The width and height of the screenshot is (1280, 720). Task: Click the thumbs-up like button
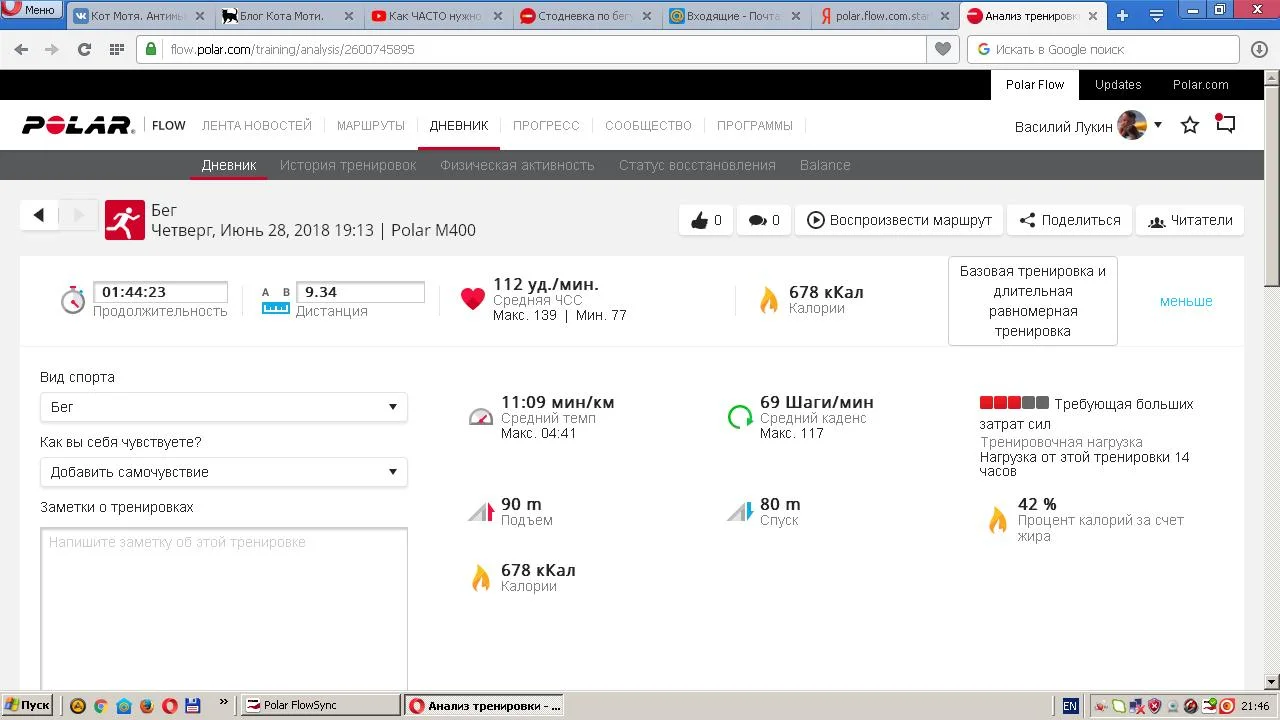(x=705, y=220)
